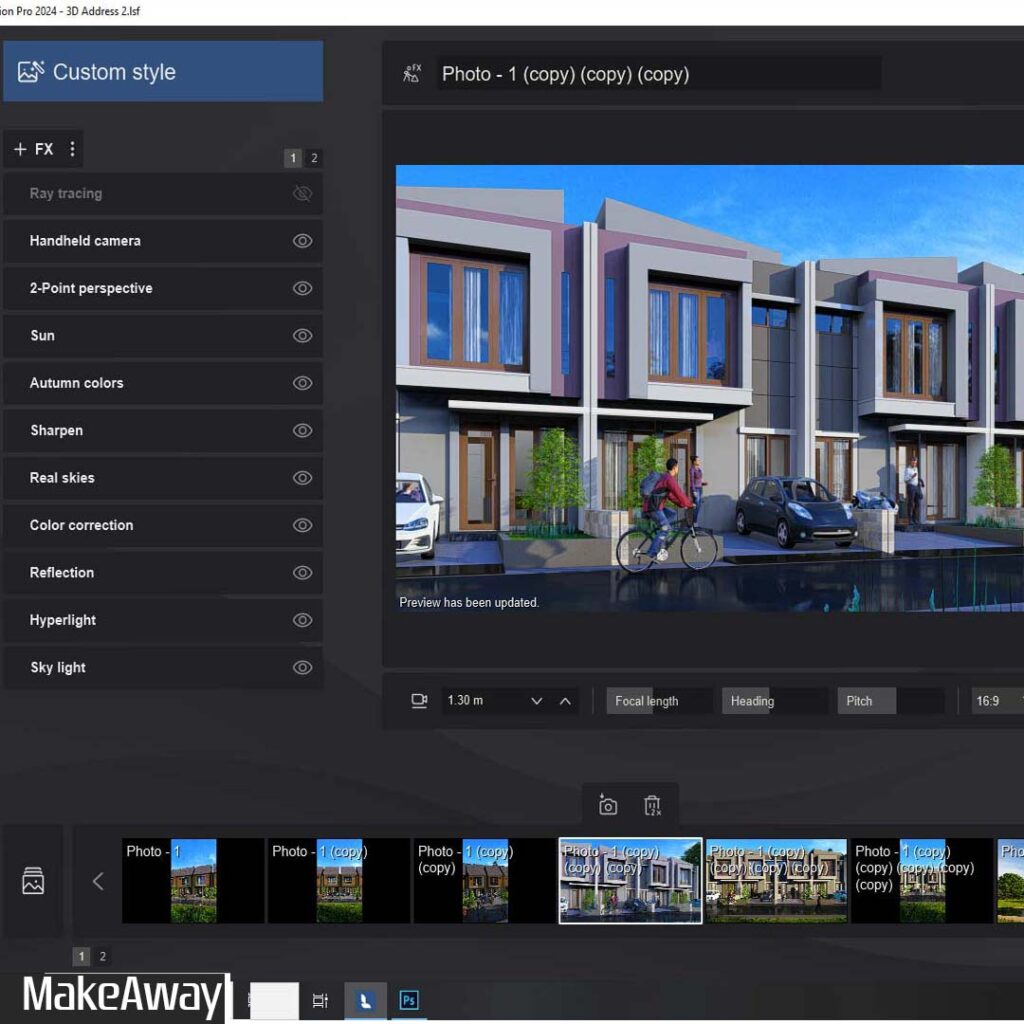Switch to Lumion in the taskbar

point(366,1000)
